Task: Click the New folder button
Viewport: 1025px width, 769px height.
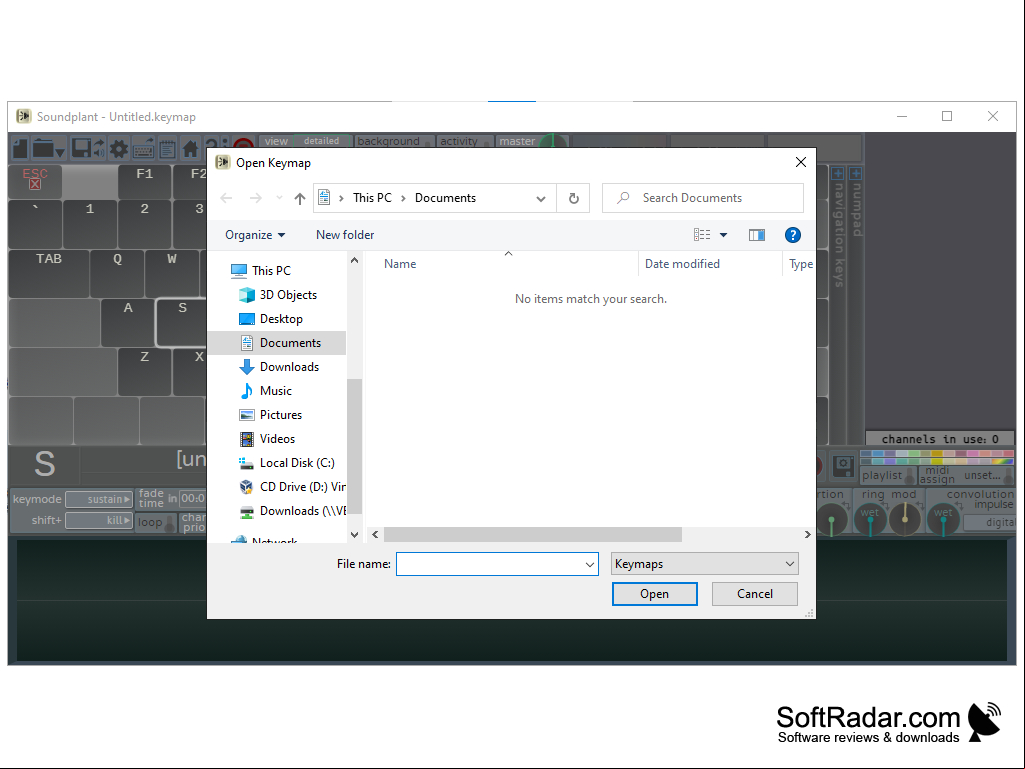Action: (345, 235)
